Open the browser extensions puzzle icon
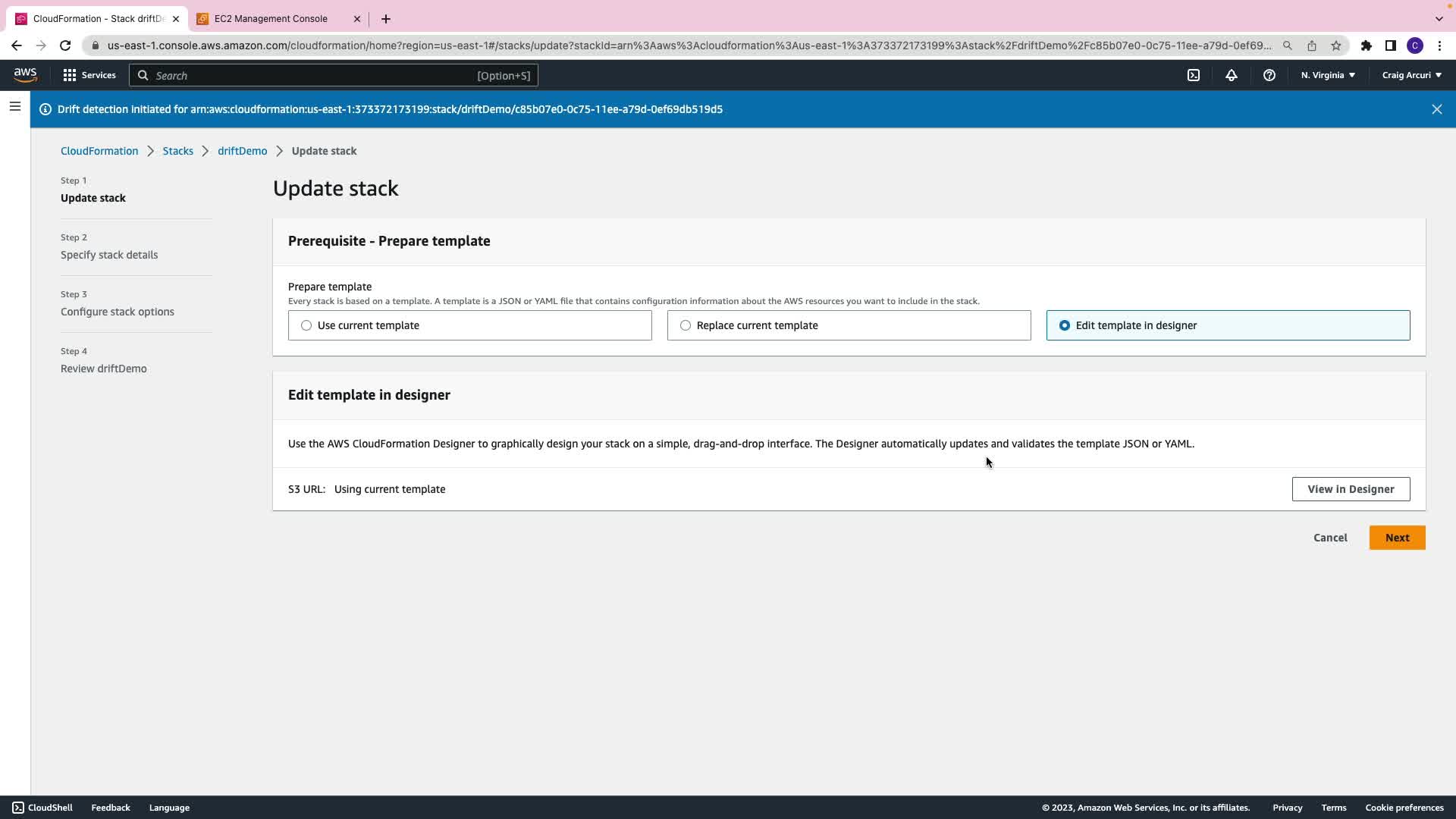This screenshot has width=1456, height=819. tap(1367, 45)
